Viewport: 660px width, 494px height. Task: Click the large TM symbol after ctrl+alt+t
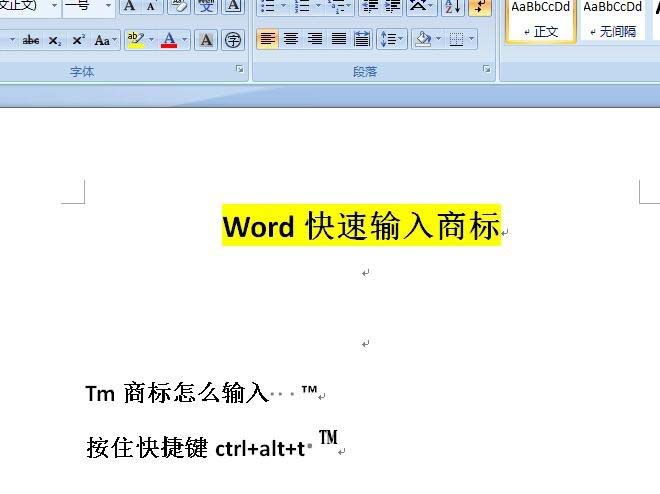[x=328, y=438]
